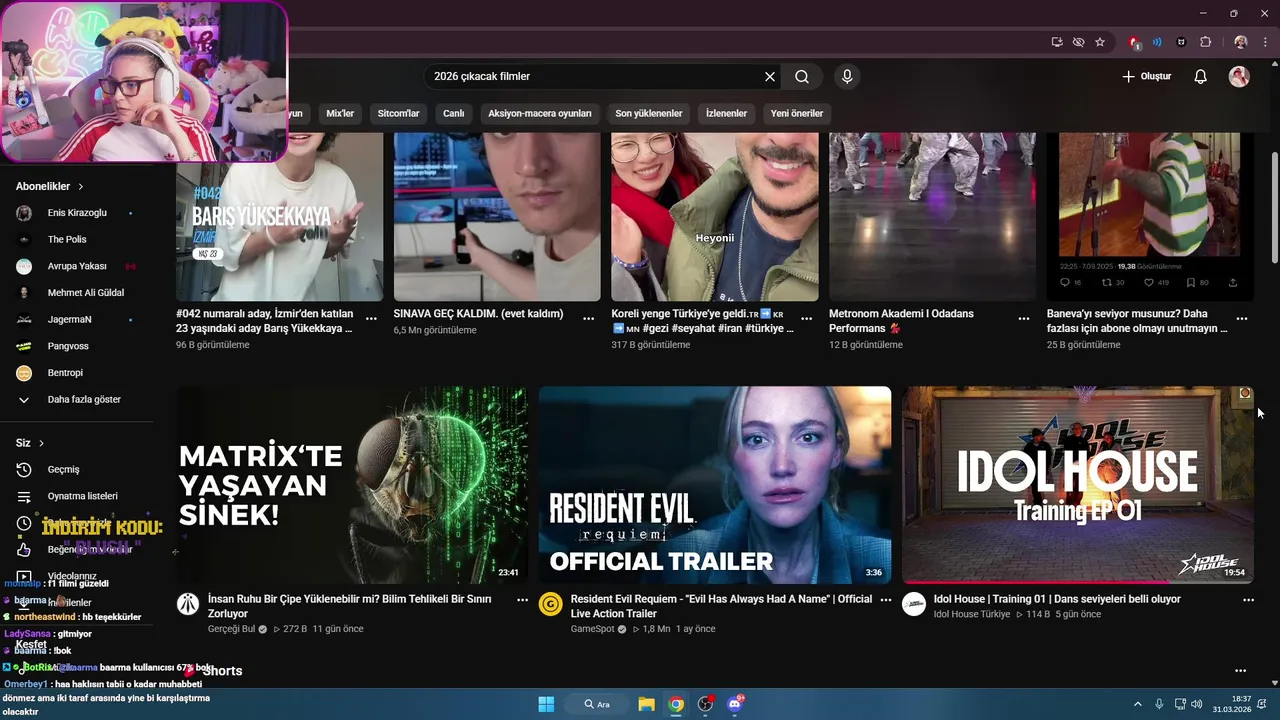The image size is (1280, 720).
Task: Play the Idol House Training EP 01 thumbnail
Action: pos(1078,485)
